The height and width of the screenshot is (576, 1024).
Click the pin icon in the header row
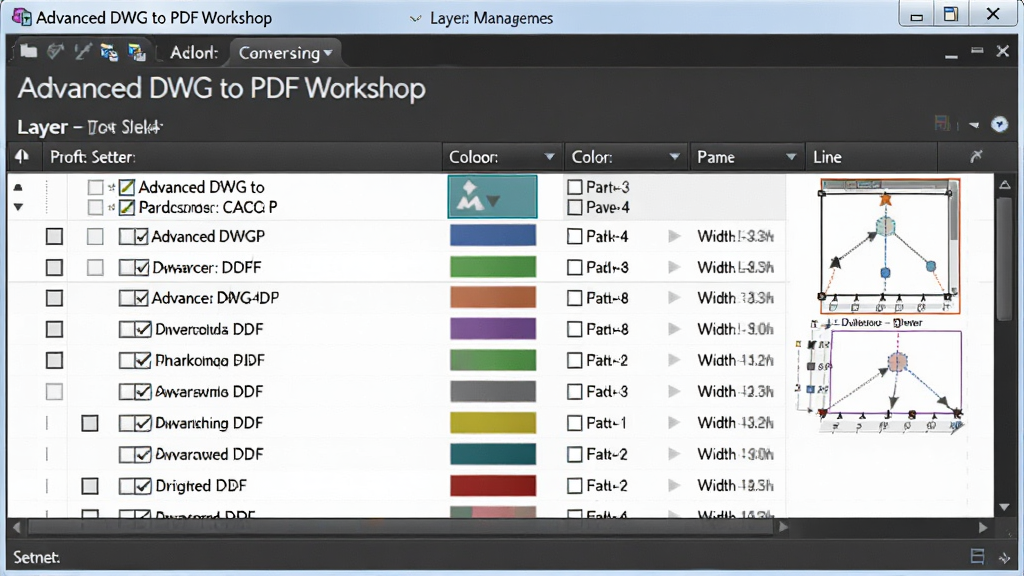(x=976, y=156)
